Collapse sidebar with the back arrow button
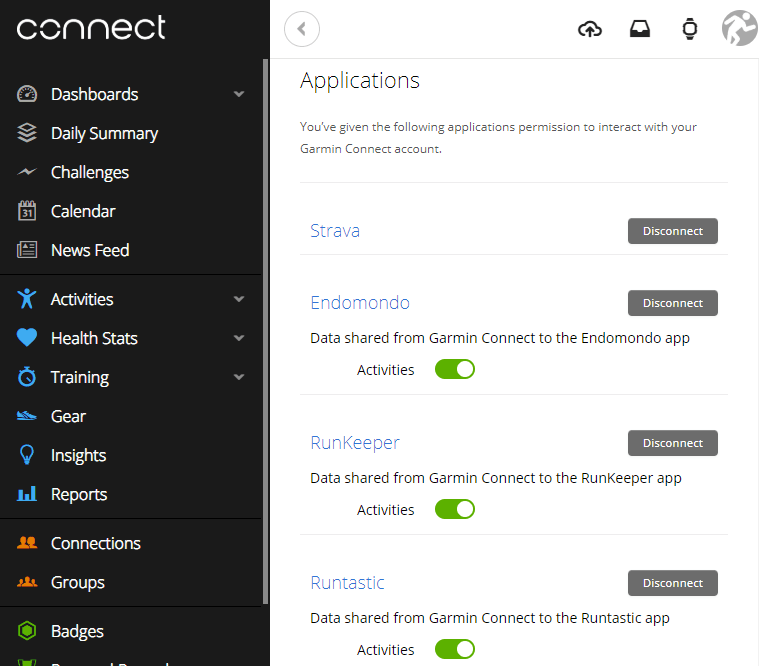Viewport: 759px width, 666px height. [302, 29]
